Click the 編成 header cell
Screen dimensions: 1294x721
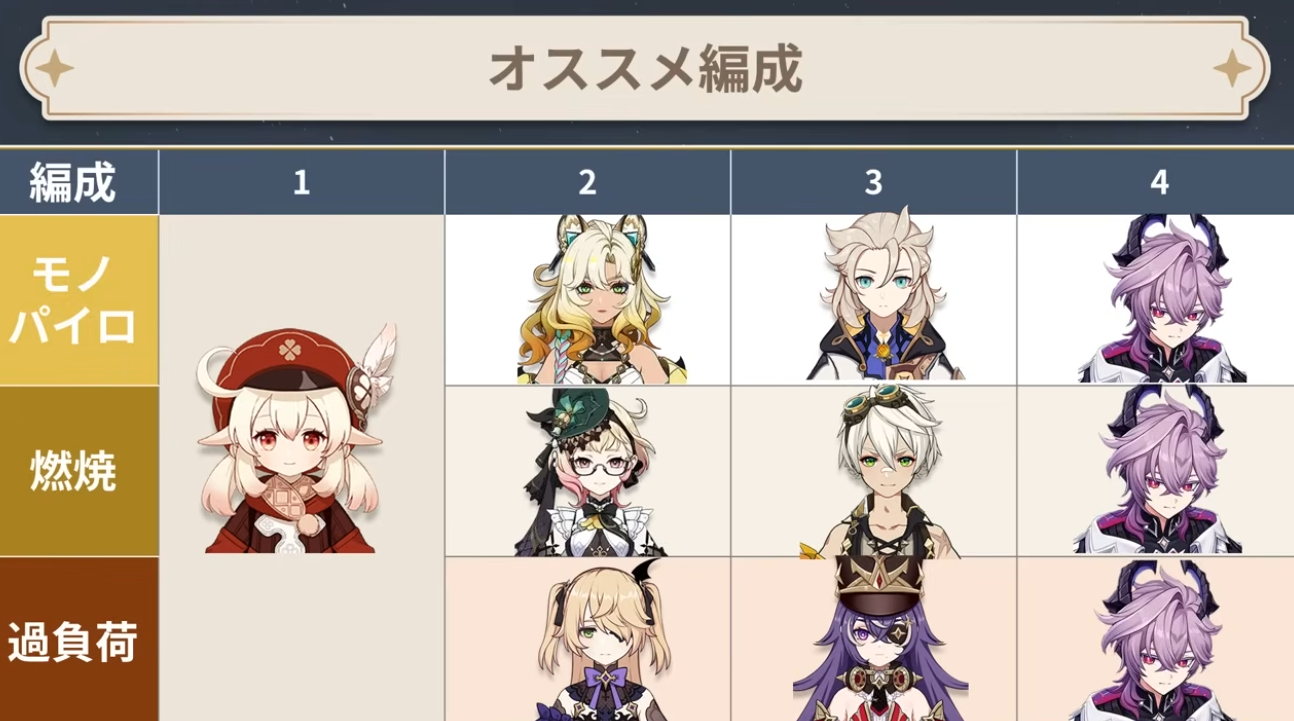click(79, 182)
